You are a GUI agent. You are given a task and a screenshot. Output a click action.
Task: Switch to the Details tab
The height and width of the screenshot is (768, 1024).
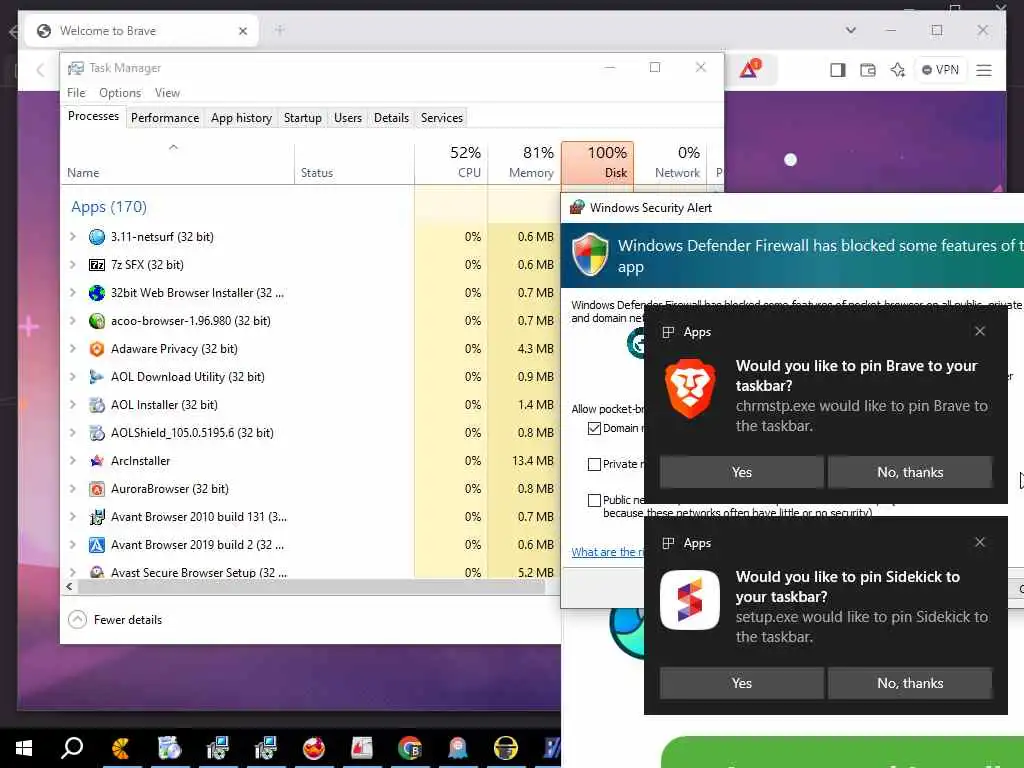coord(391,118)
